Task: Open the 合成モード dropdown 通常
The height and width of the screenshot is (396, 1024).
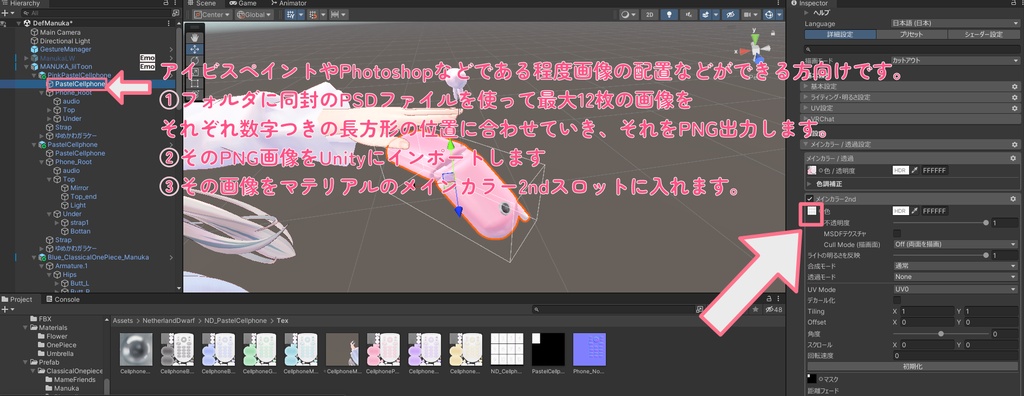Action: pos(955,266)
